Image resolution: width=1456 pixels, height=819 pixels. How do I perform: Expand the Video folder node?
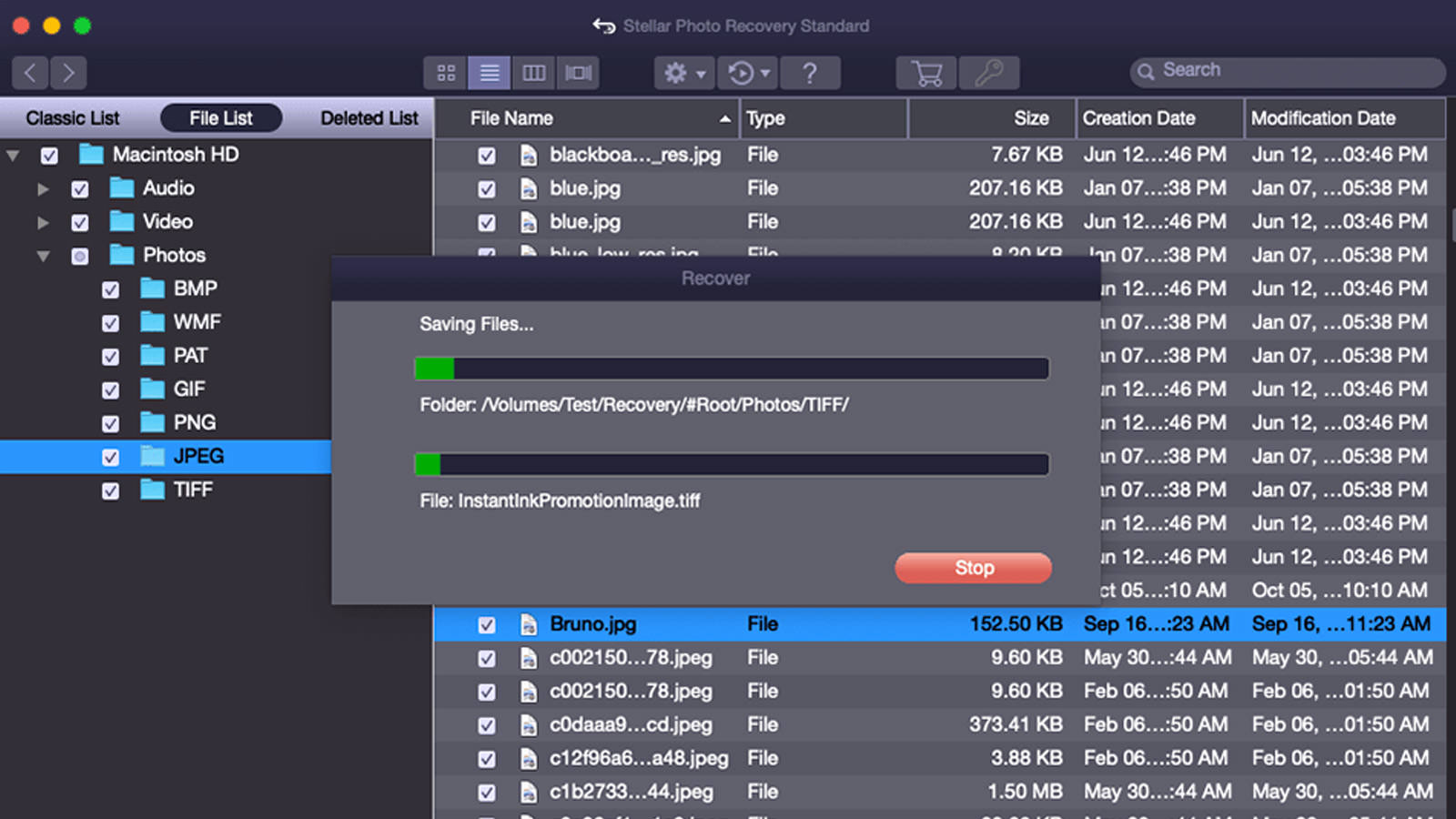tap(43, 223)
